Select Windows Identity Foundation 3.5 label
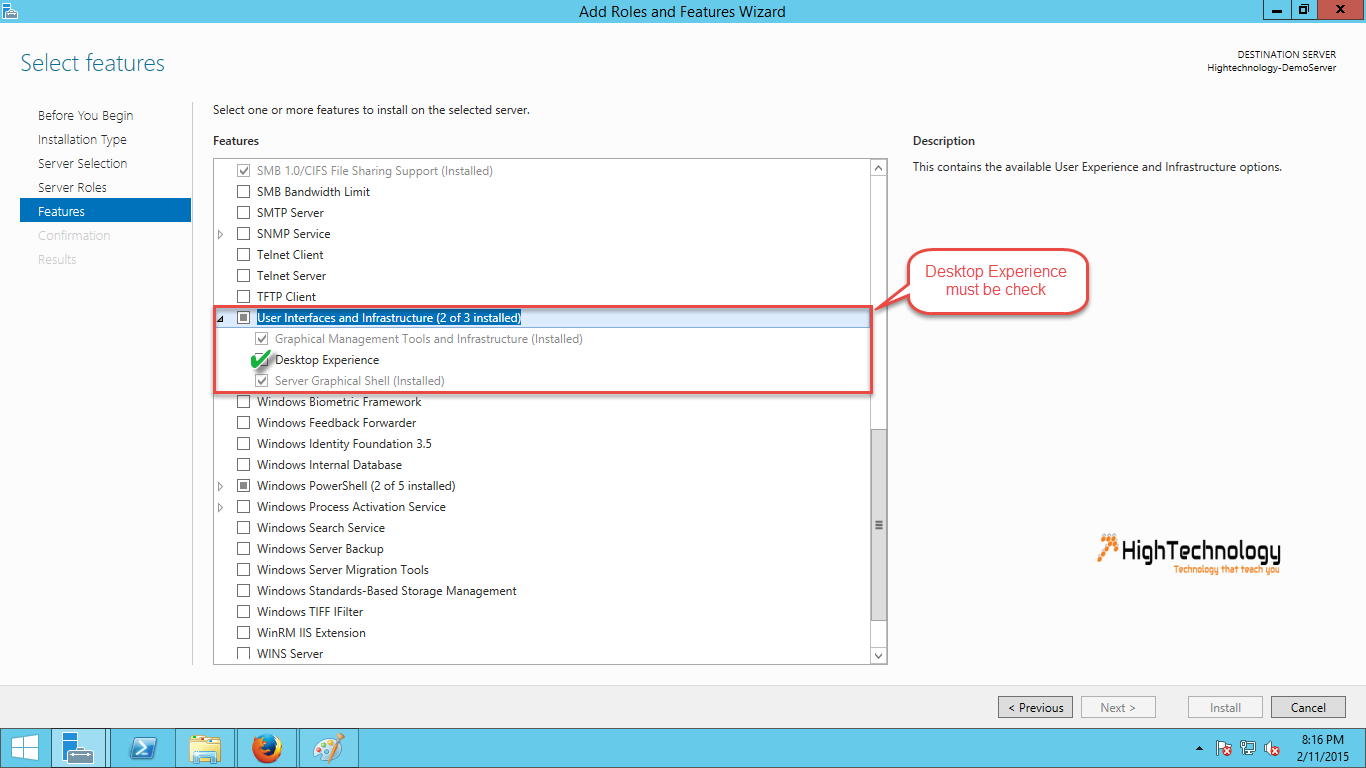Viewport: 1366px width, 768px height. [x=344, y=444]
